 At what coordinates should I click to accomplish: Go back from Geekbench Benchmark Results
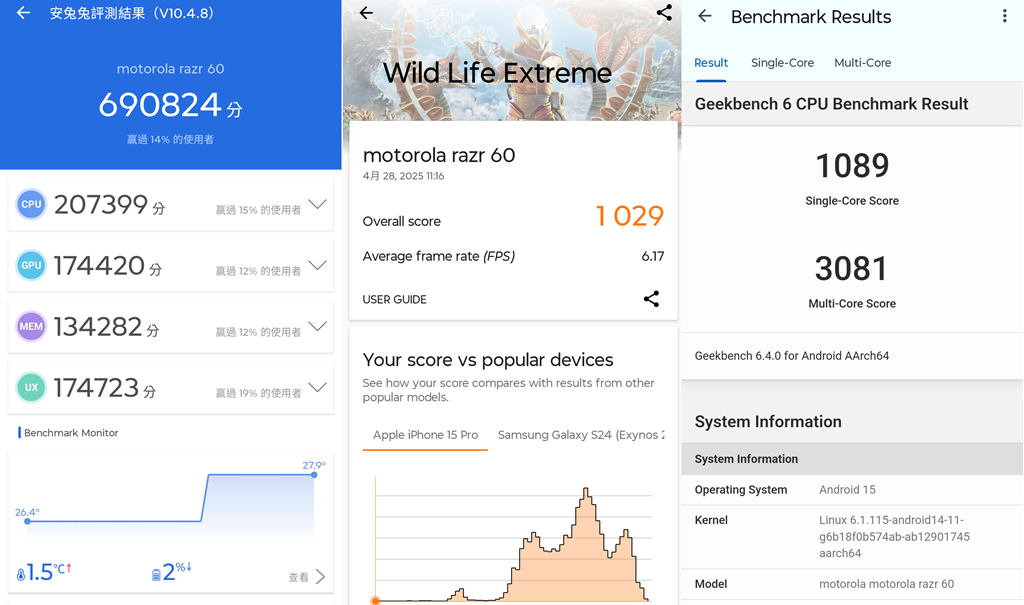click(x=705, y=17)
